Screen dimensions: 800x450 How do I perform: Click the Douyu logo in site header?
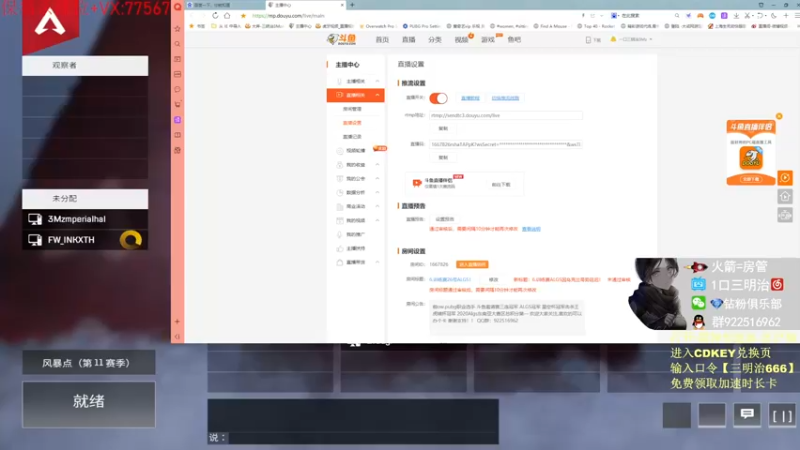click(341, 39)
